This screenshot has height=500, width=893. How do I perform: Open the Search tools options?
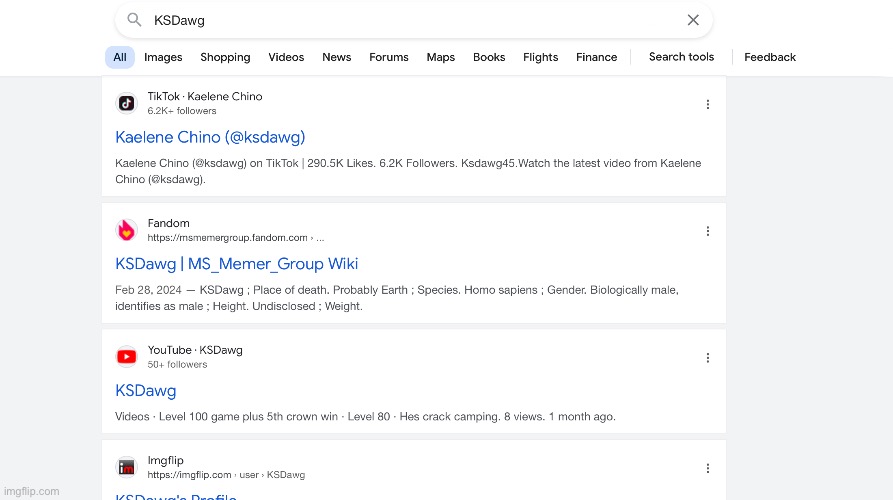(681, 57)
